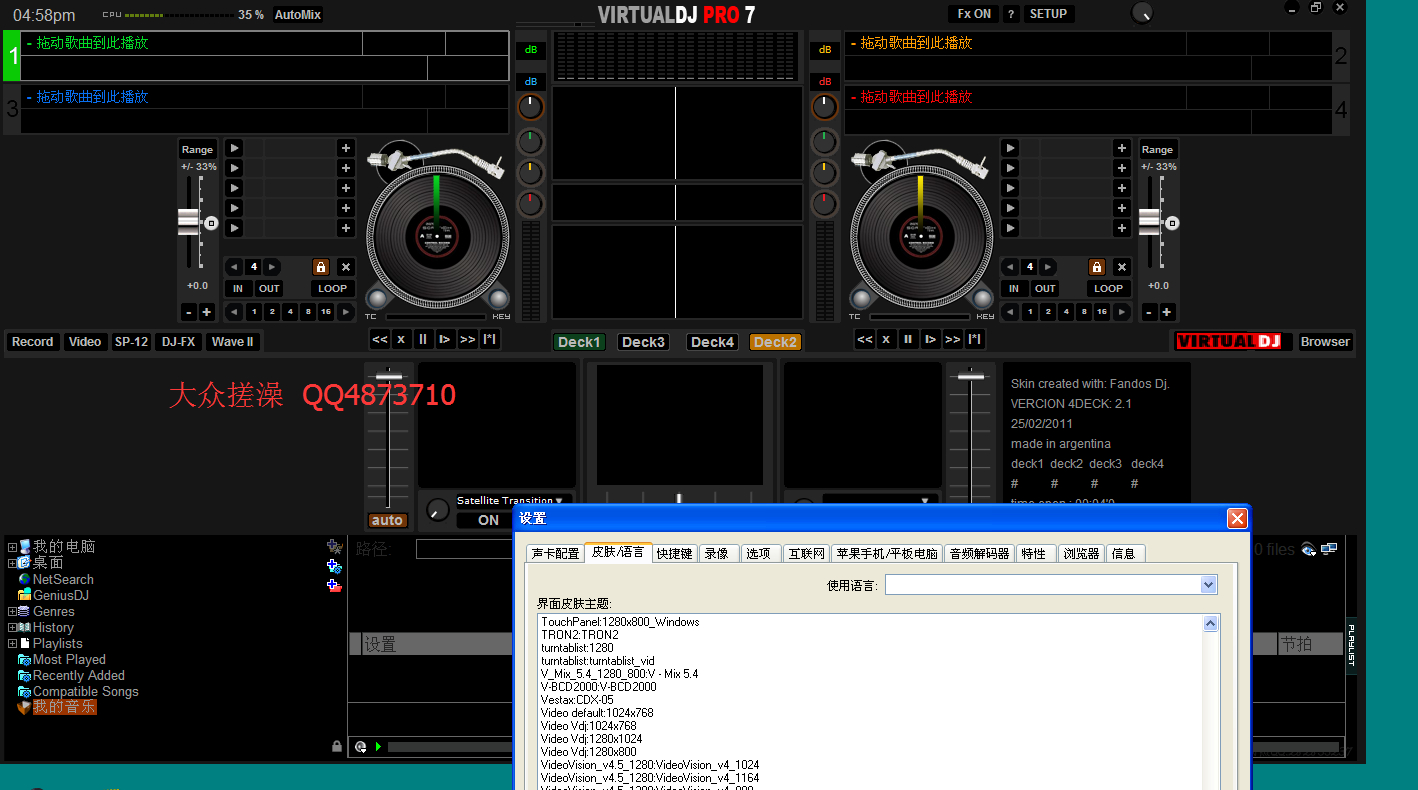Viewport: 1418px width, 790px height.
Task: Click the TC knob under the left turntable
Action: tap(376, 298)
